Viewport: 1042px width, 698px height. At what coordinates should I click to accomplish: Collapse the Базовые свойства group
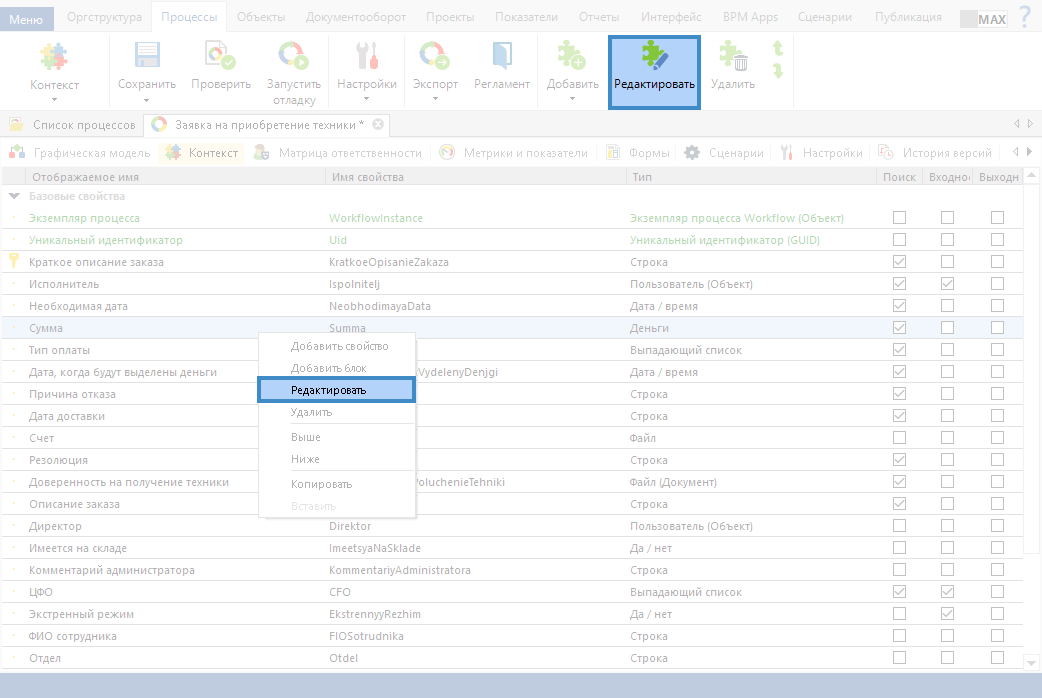coord(14,196)
